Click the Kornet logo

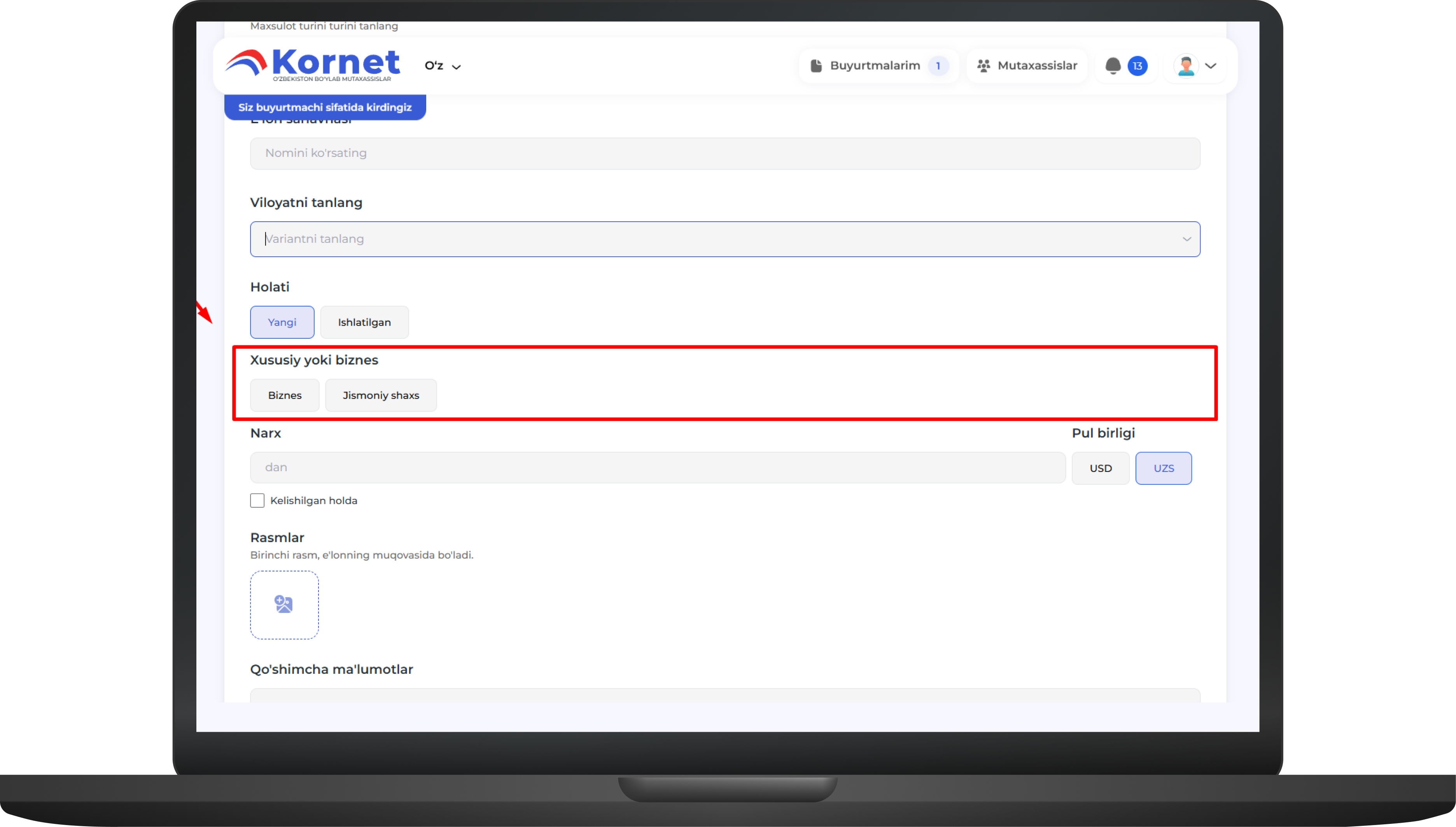click(x=312, y=65)
